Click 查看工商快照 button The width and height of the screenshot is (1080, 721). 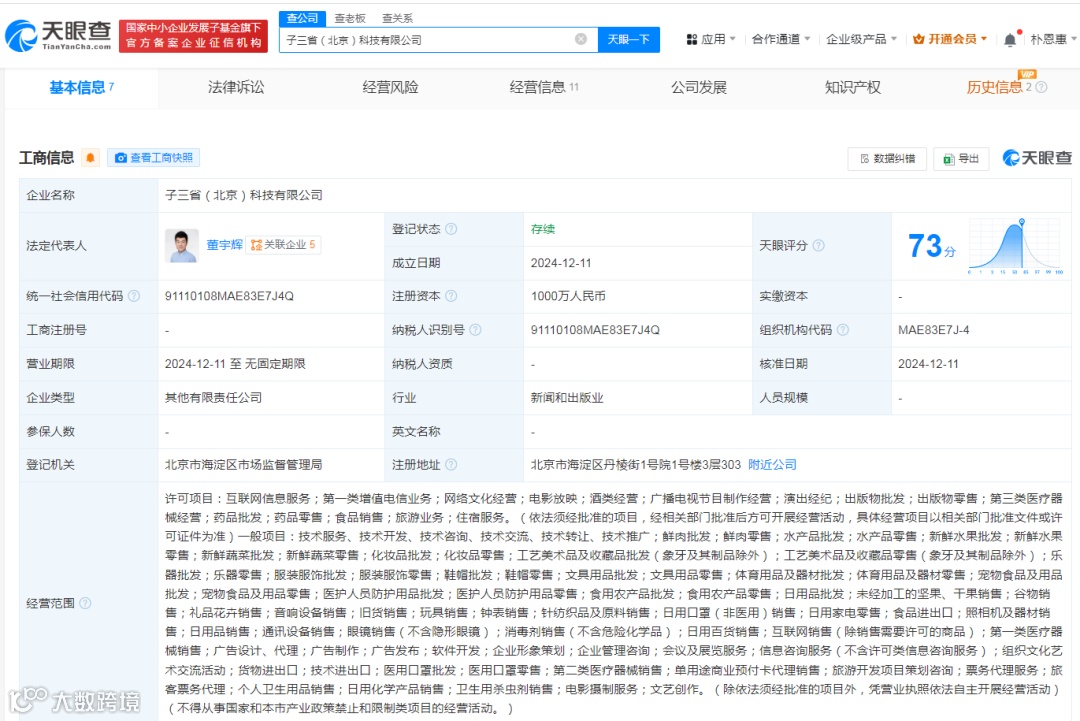154,158
